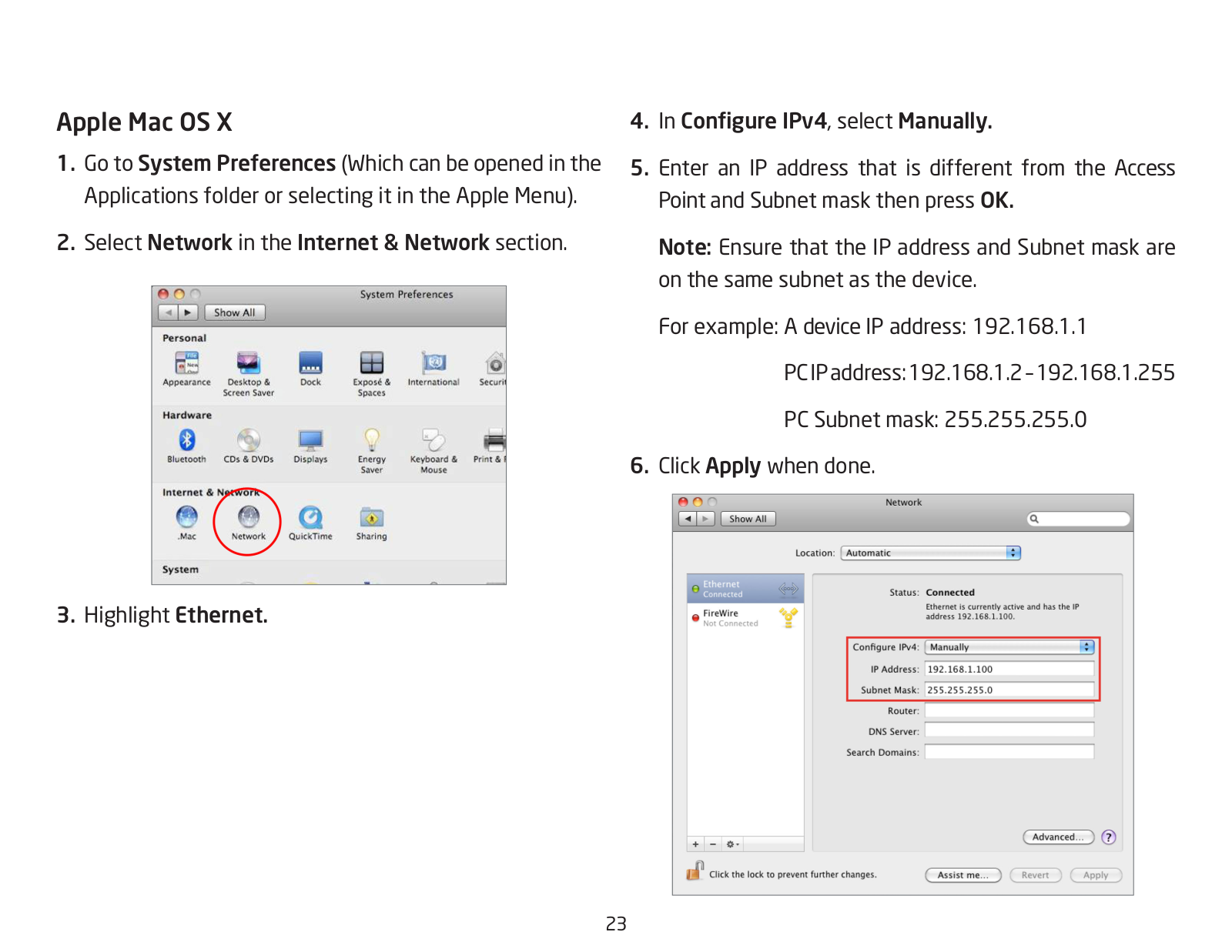Open Appearance in System Preferences

[x=186, y=369]
